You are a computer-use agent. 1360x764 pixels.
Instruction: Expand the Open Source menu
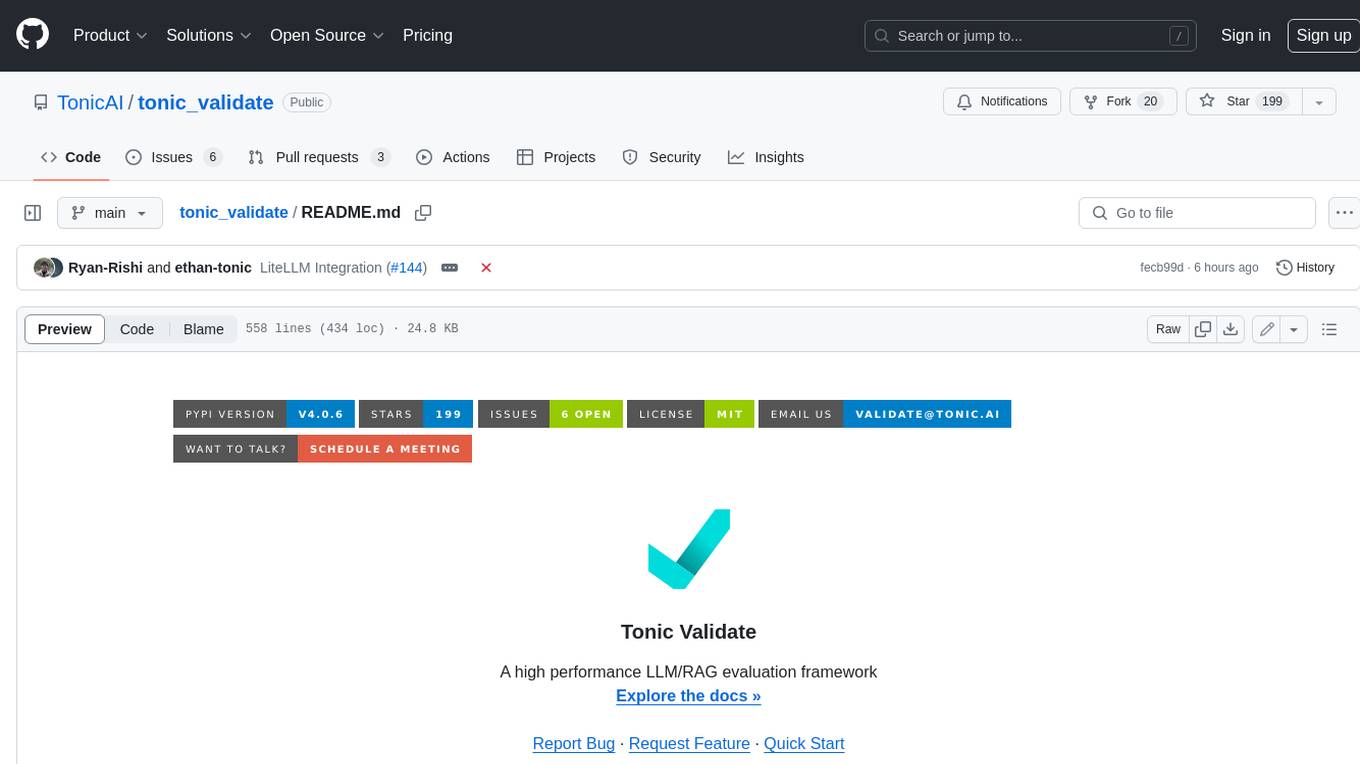coord(327,35)
